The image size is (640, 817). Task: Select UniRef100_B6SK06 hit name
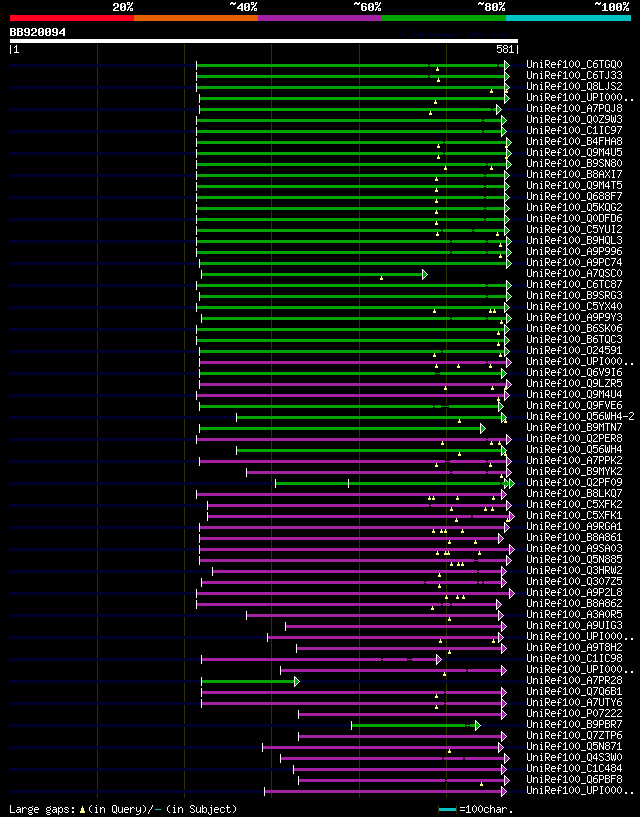[574, 328]
